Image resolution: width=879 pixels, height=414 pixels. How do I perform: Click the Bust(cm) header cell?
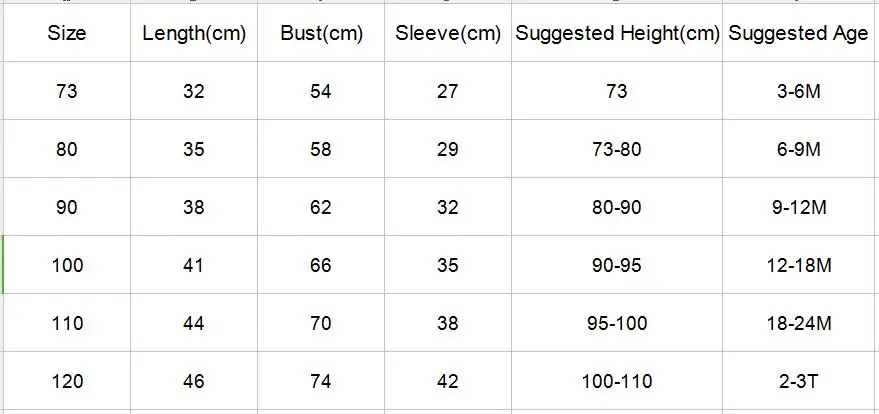[x=321, y=33]
